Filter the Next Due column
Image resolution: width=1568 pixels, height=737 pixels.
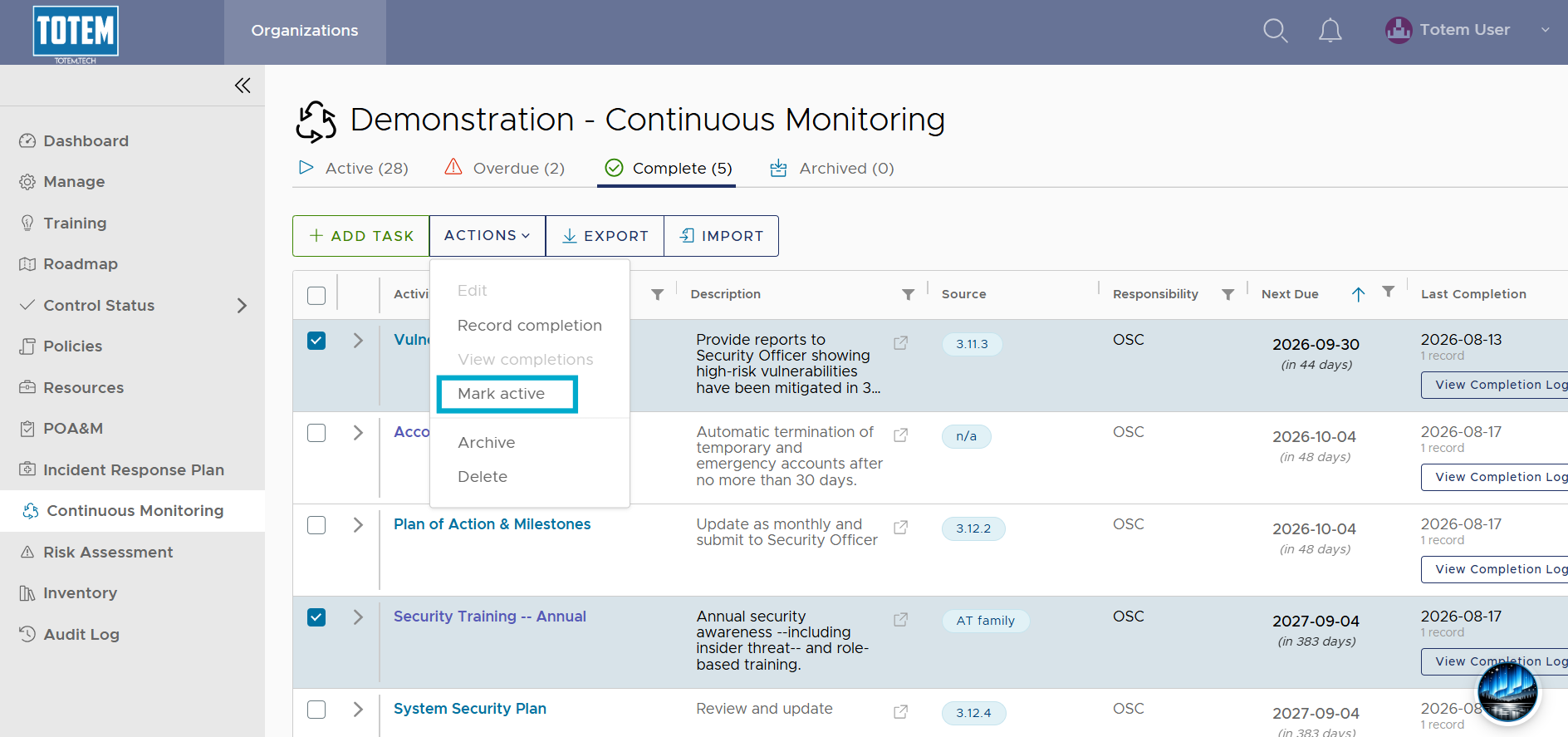click(x=1389, y=291)
